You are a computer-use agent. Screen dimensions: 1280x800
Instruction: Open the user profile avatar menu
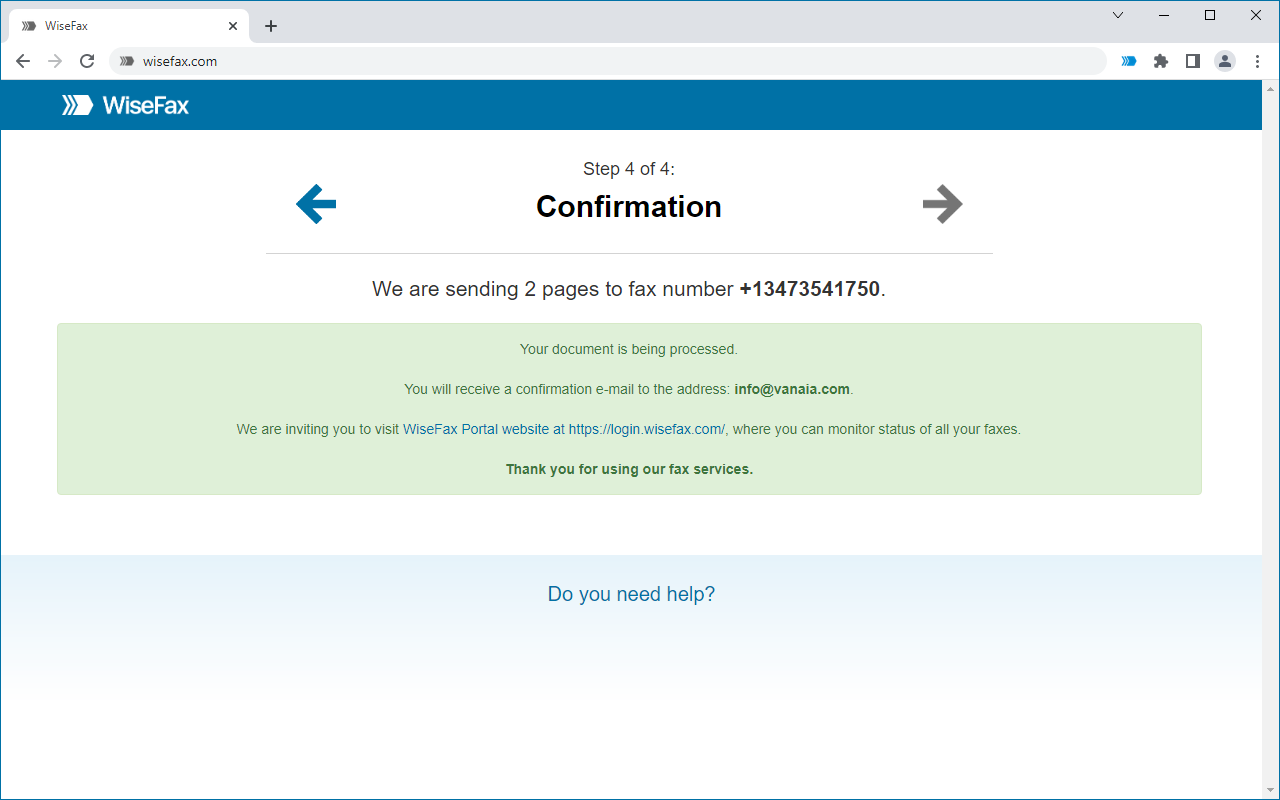1225,61
